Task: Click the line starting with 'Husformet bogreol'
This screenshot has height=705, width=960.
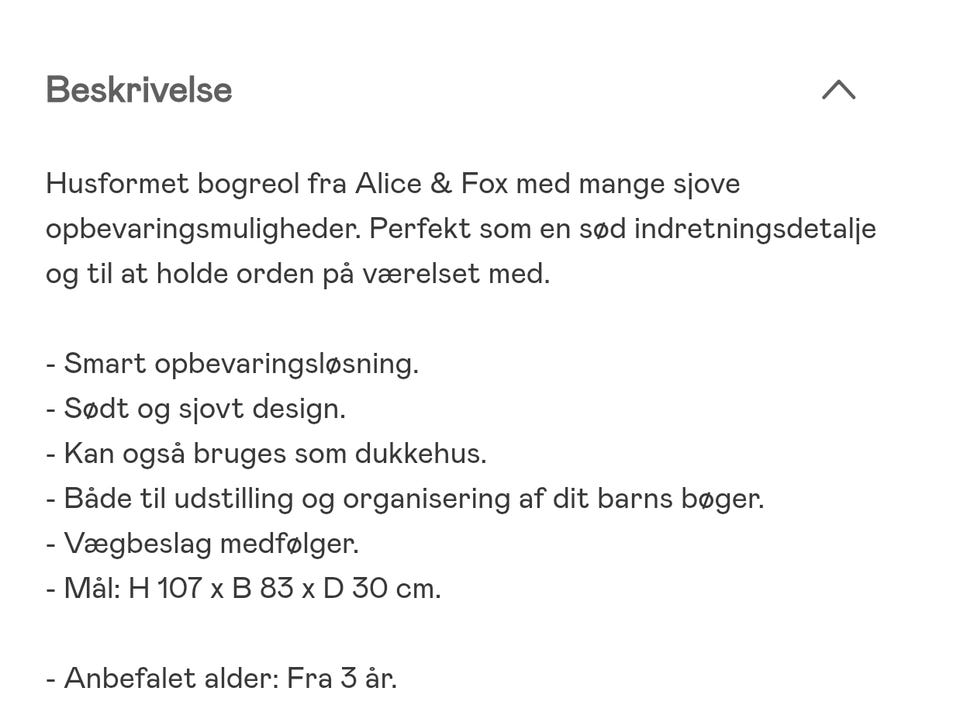Action: (393, 184)
